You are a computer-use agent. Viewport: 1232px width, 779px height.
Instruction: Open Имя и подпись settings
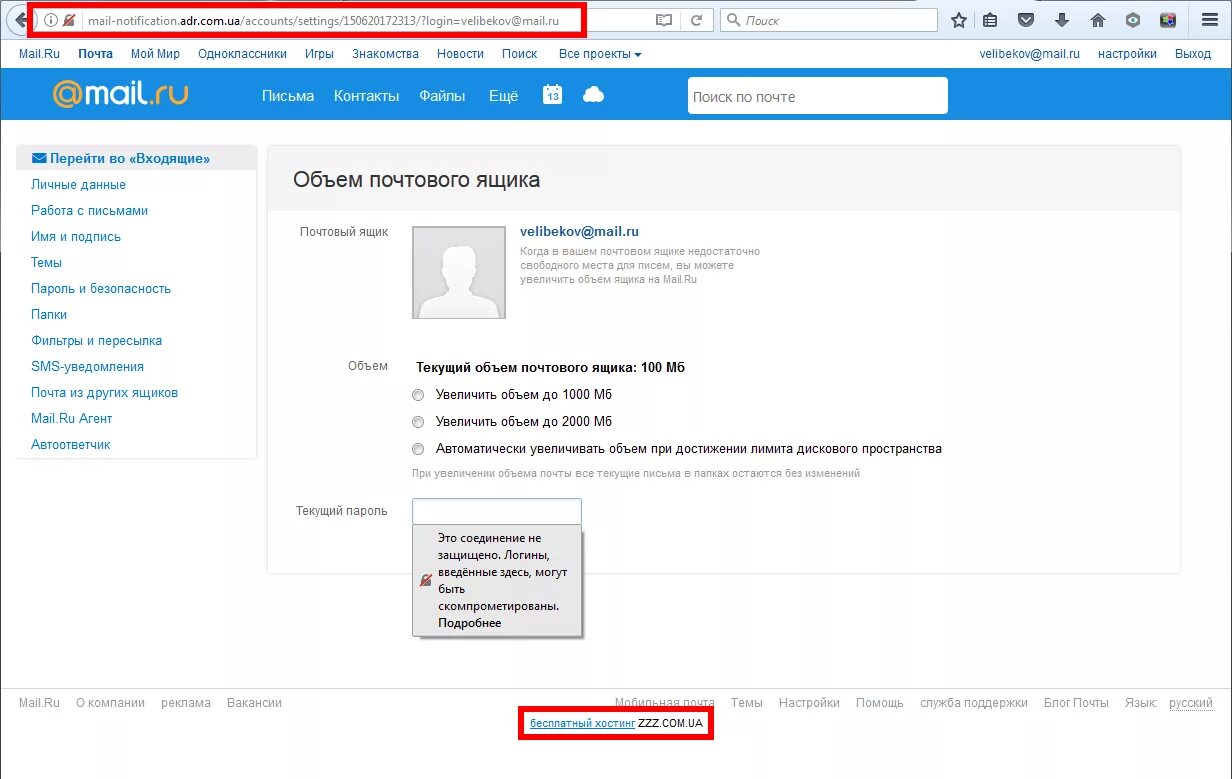pyautogui.click(x=76, y=236)
